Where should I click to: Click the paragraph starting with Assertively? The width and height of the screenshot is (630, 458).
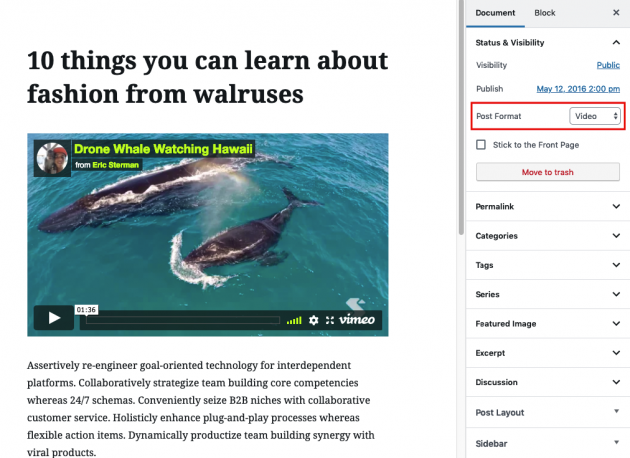click(x=201, y=409)
